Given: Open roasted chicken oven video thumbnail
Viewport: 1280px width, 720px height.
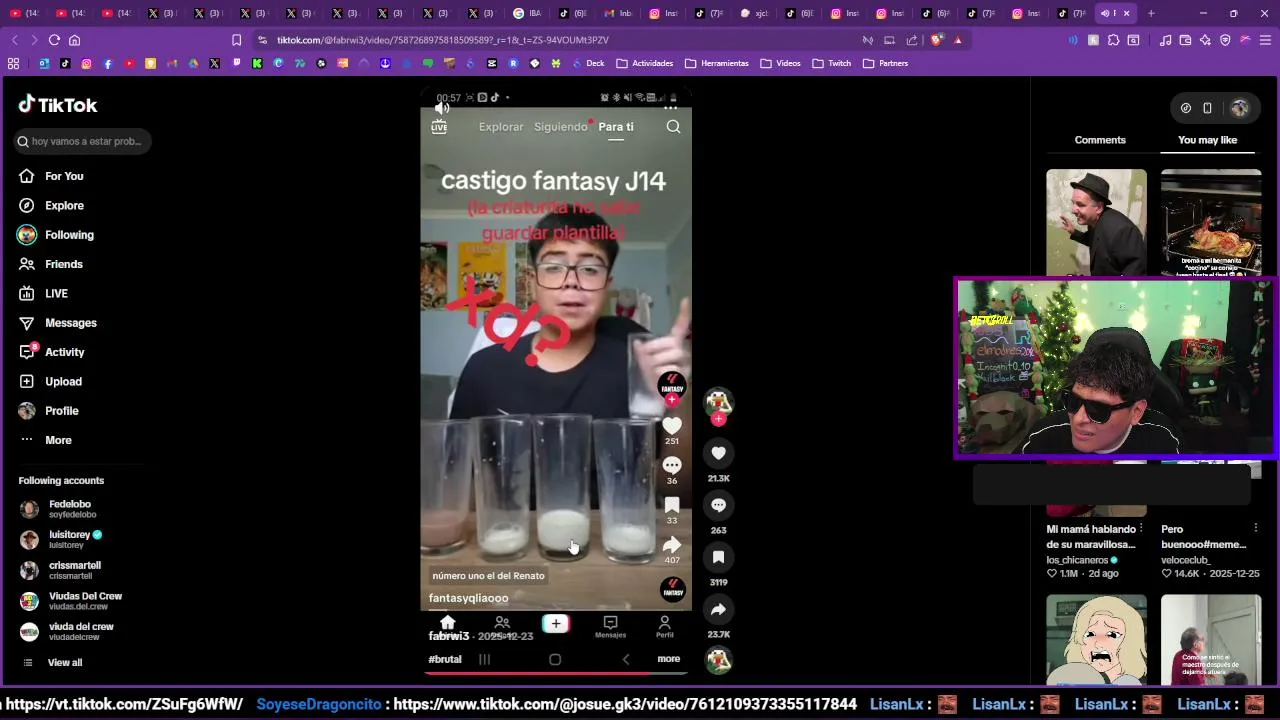Looking at the screenshot, I should click(x=1211, y=222).
